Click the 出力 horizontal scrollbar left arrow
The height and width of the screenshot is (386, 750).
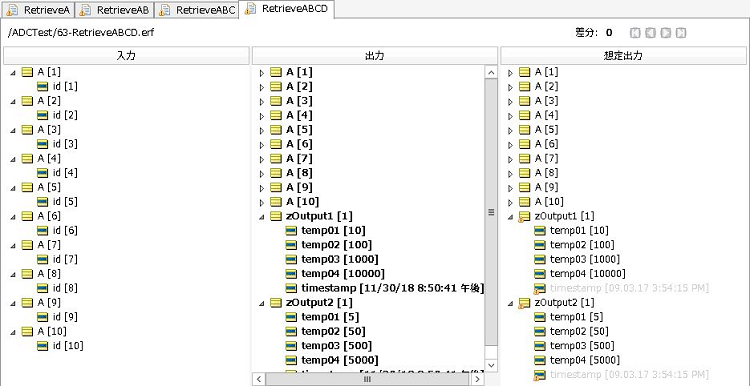(x=259, y=379)
